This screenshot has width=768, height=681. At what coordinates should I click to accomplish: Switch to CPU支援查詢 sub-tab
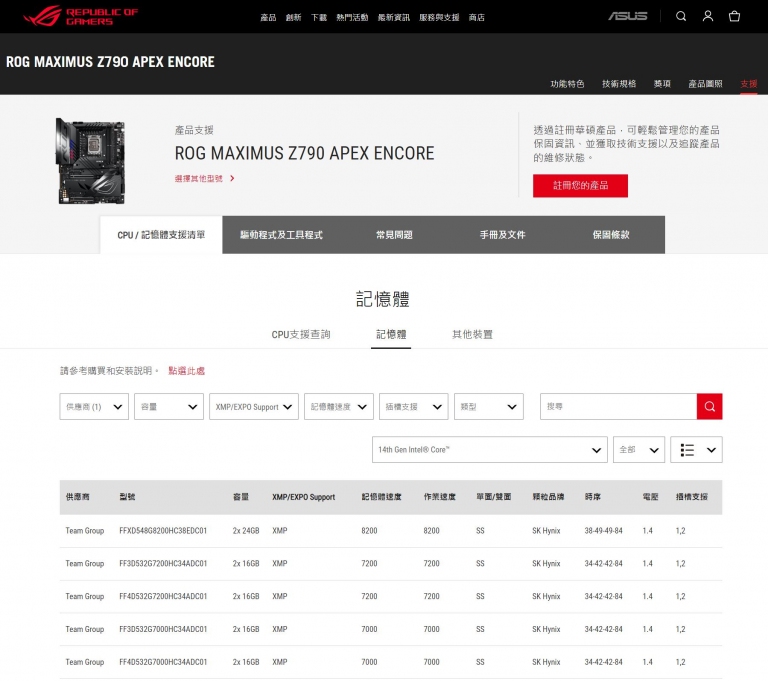pos(301,335)
